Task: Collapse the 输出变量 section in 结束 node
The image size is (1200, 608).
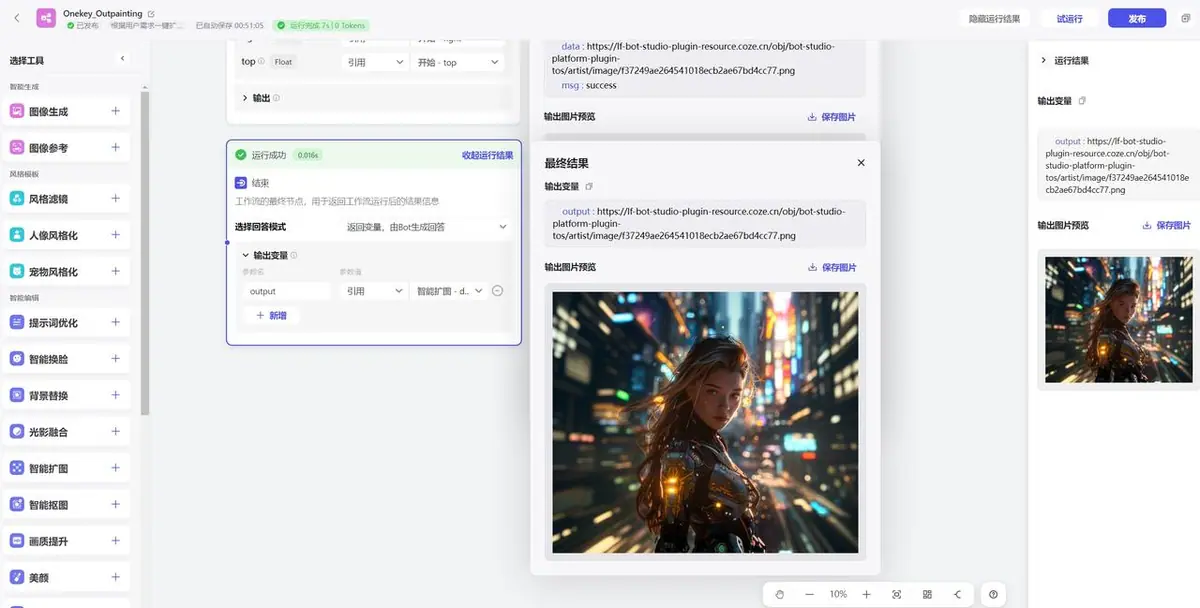Action: point(246,255)
